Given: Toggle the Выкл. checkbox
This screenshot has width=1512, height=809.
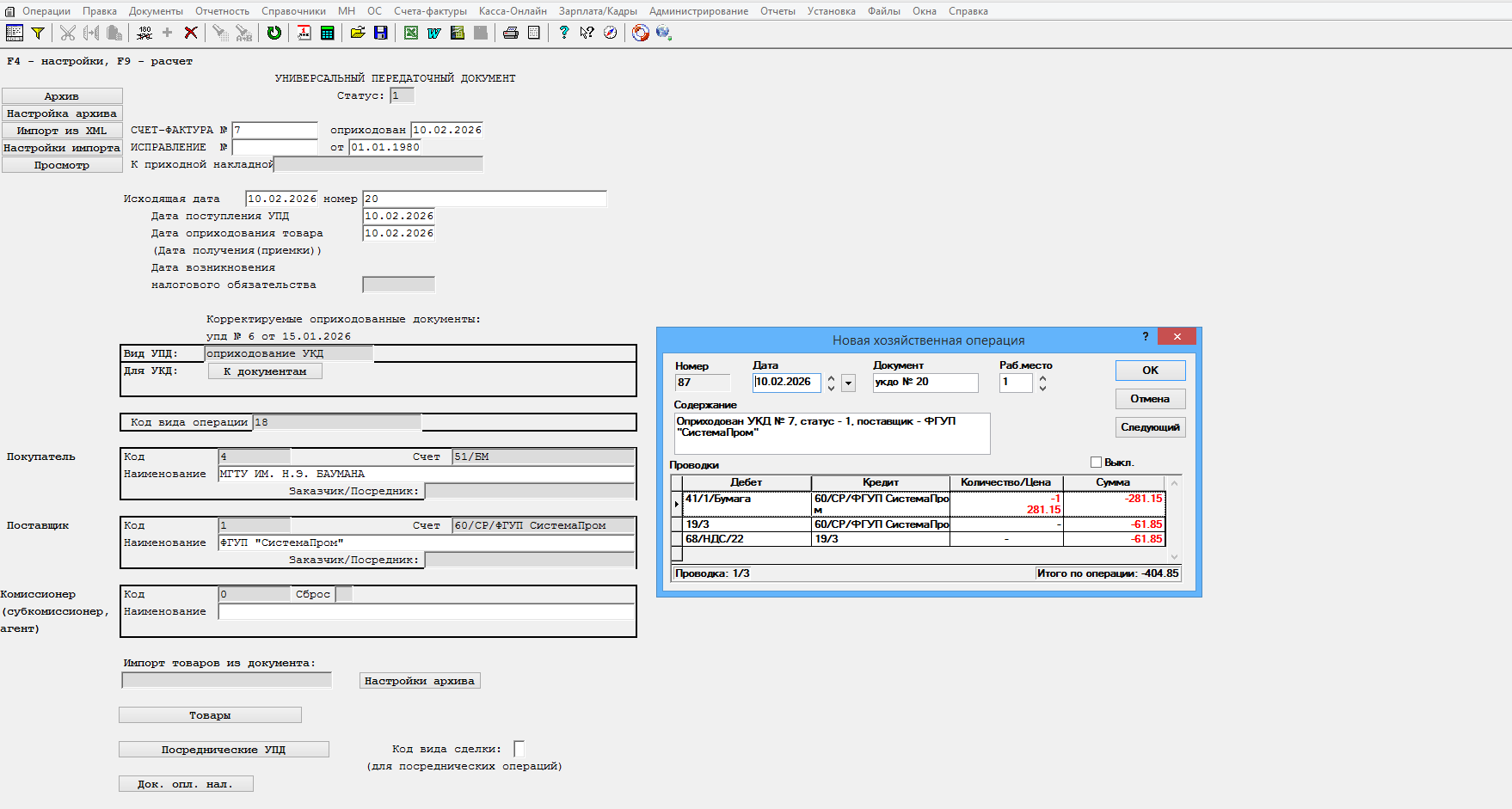Looking at the screenshot, I should click(1096, 463).
